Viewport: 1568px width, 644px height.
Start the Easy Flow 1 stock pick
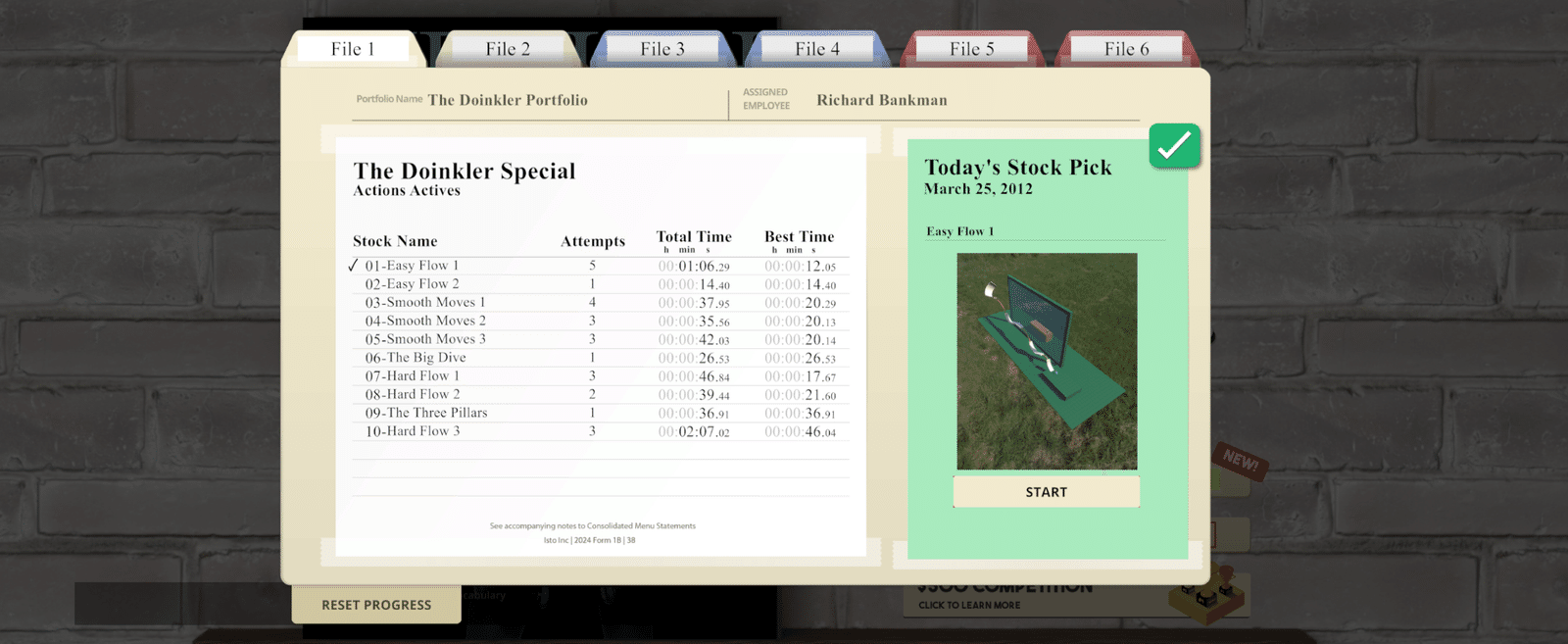(x=1047, y=492)
